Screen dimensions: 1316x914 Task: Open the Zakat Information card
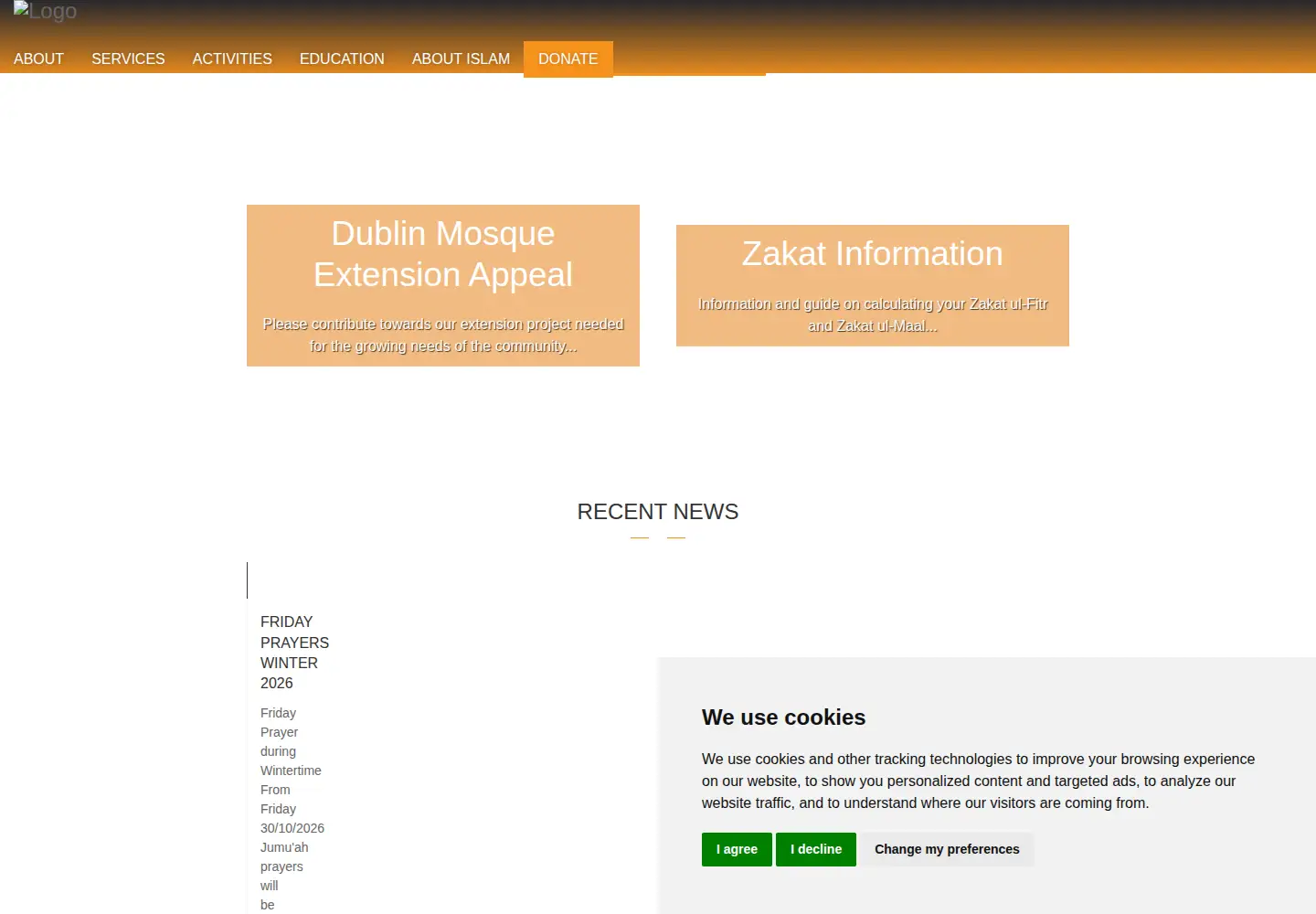873,285
